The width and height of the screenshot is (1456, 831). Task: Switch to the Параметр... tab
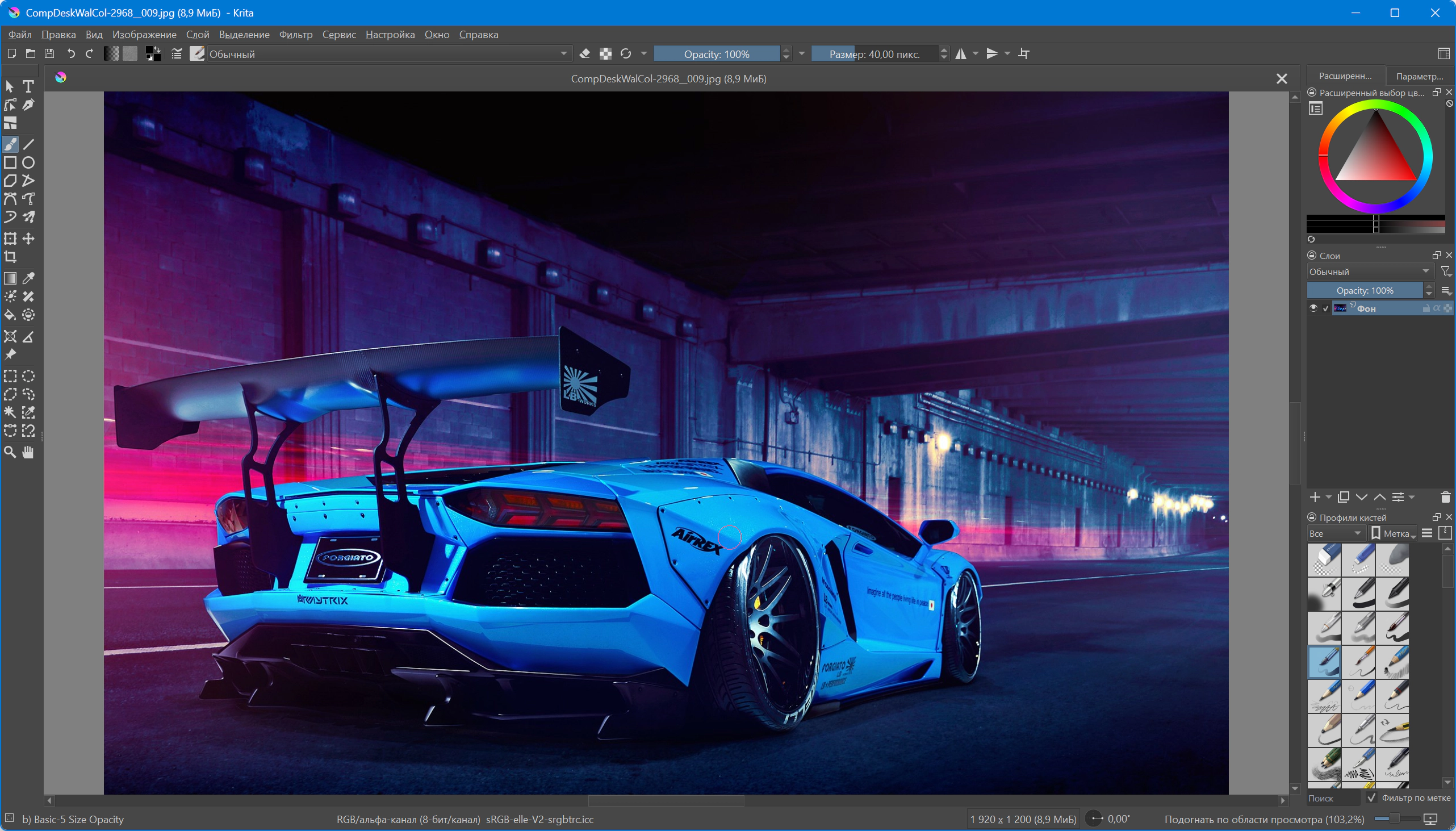pos(1419,76)
